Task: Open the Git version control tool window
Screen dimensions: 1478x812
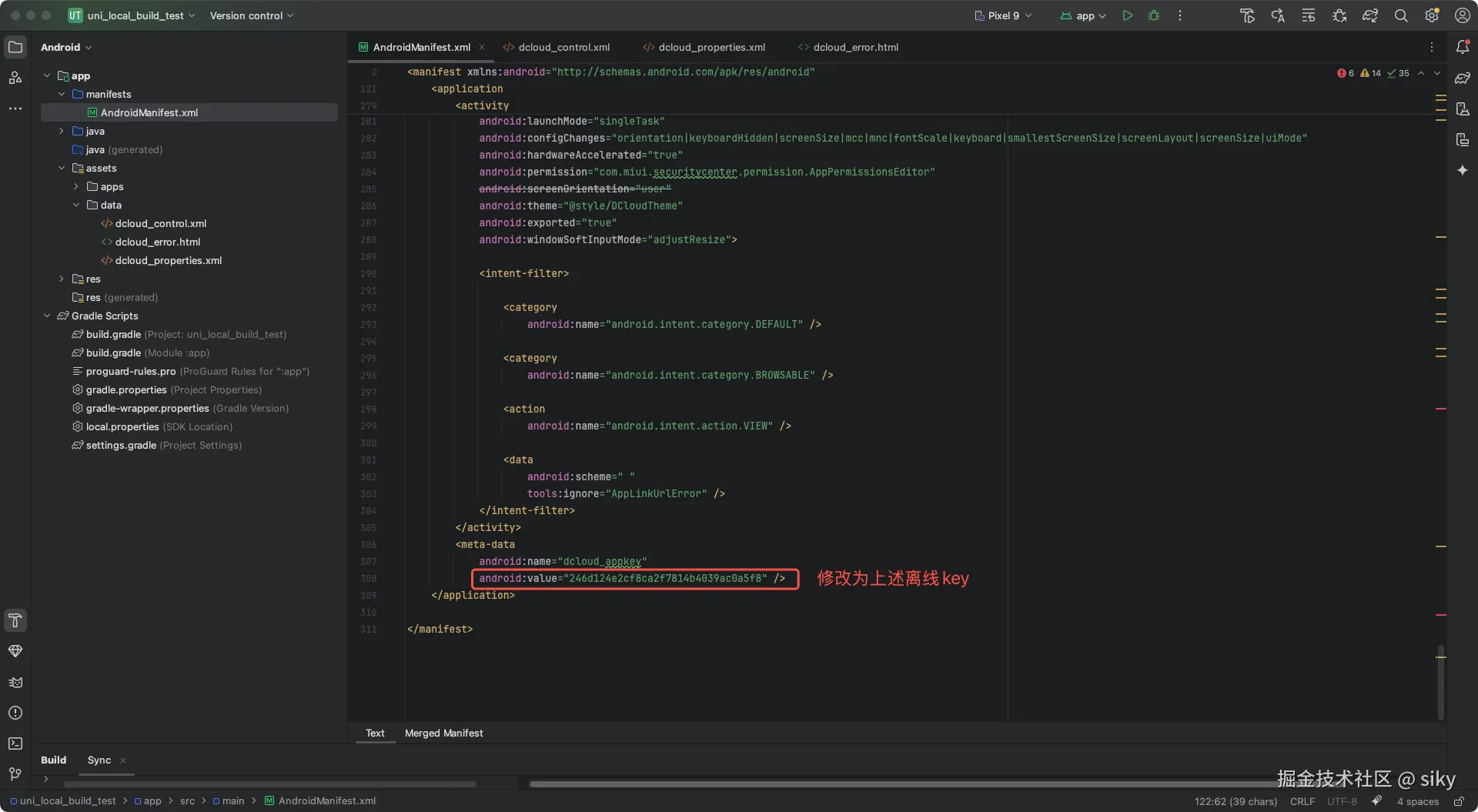Action: (x=15, y=774)
